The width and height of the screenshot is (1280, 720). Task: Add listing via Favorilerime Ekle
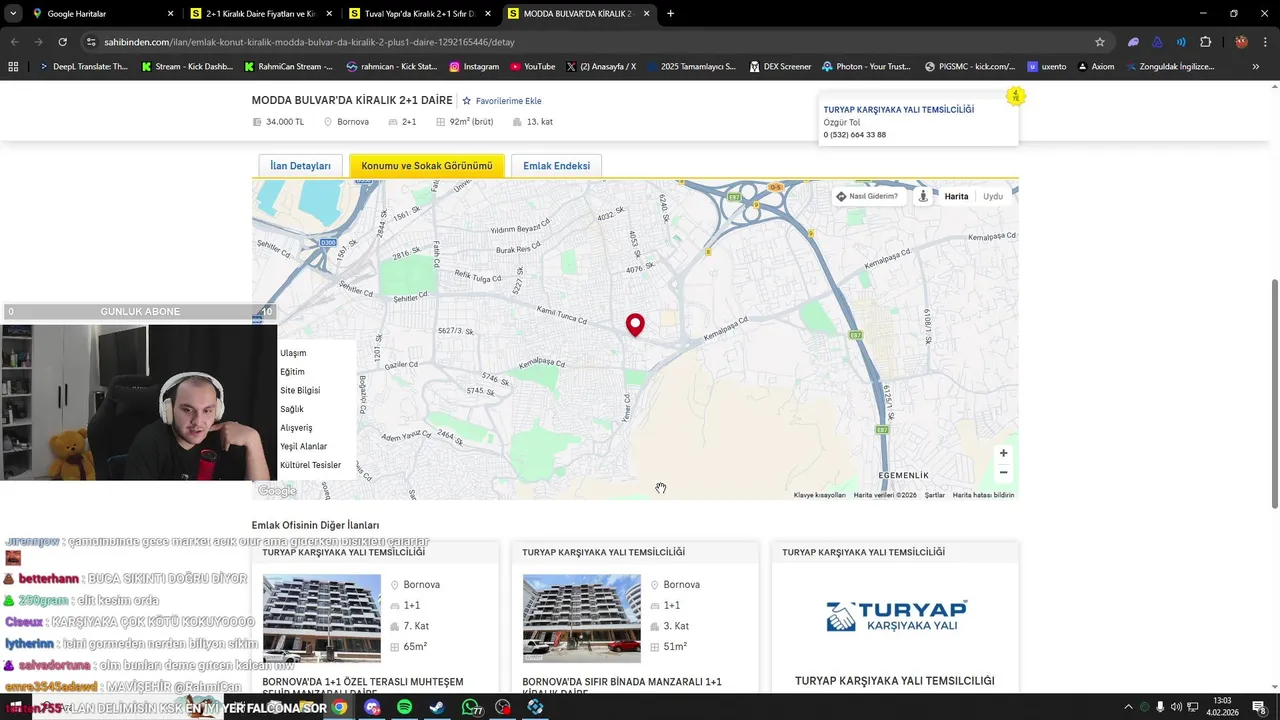tap(502, 101)
